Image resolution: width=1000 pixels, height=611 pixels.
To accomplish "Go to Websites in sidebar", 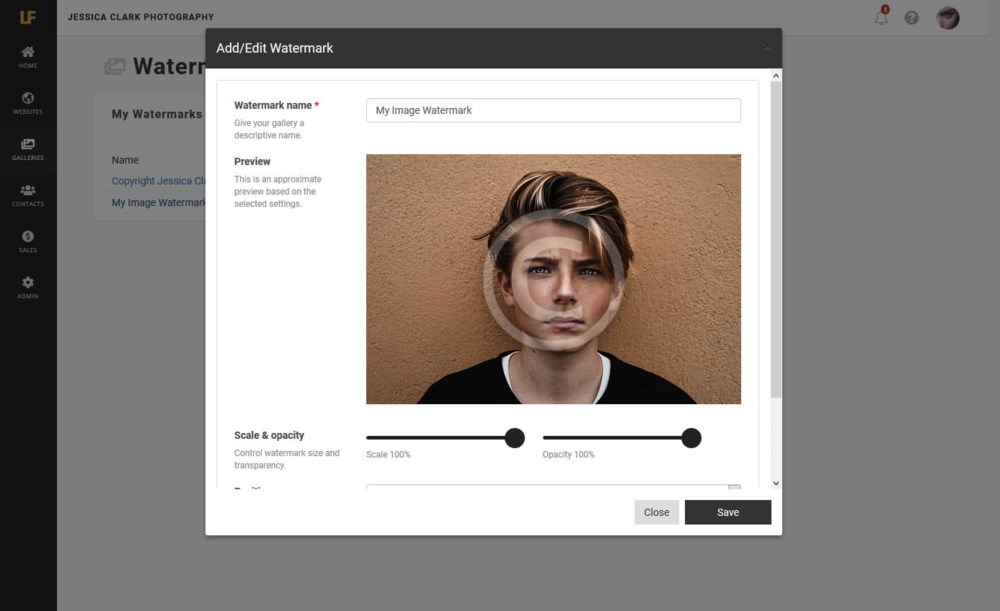I will (x=28, y=103).
